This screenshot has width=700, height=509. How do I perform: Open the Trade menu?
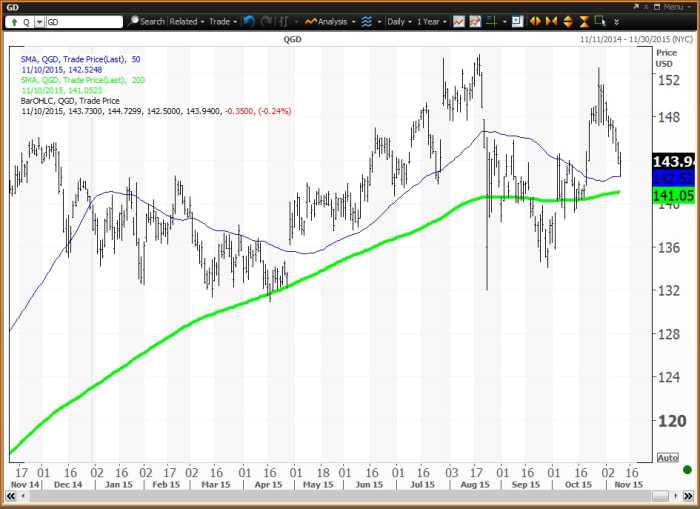click(x=223, y=21)
